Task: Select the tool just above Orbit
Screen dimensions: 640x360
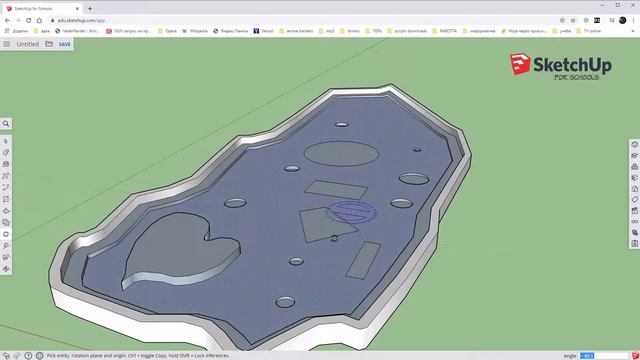Action: [6, 258]
